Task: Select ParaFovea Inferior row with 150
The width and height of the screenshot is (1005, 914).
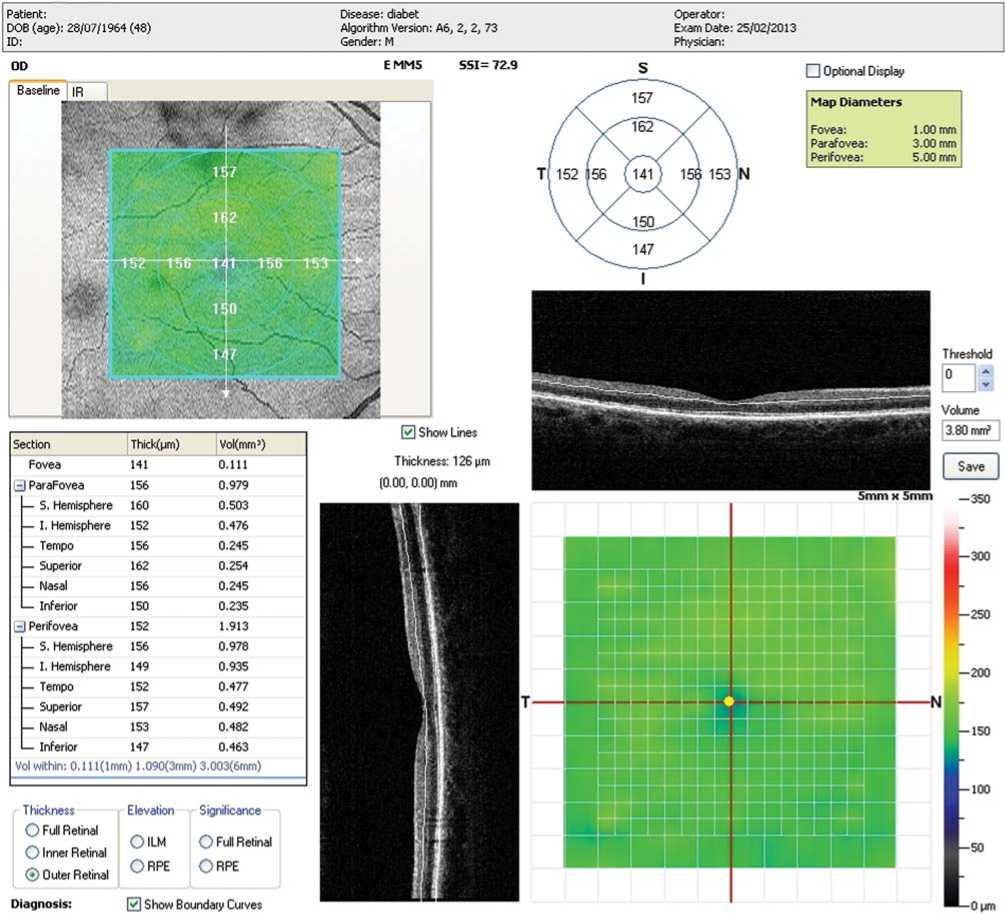Action: (158, 606)
